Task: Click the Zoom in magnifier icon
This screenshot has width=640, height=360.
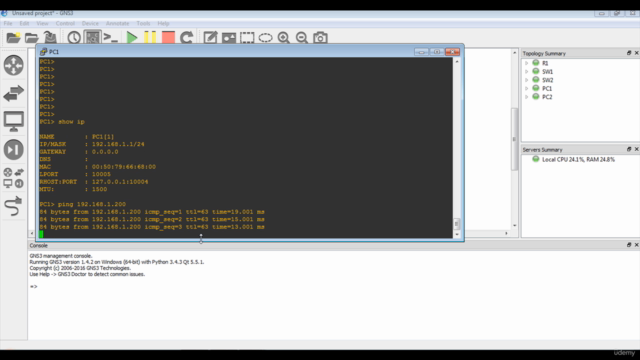Action: 284,38
